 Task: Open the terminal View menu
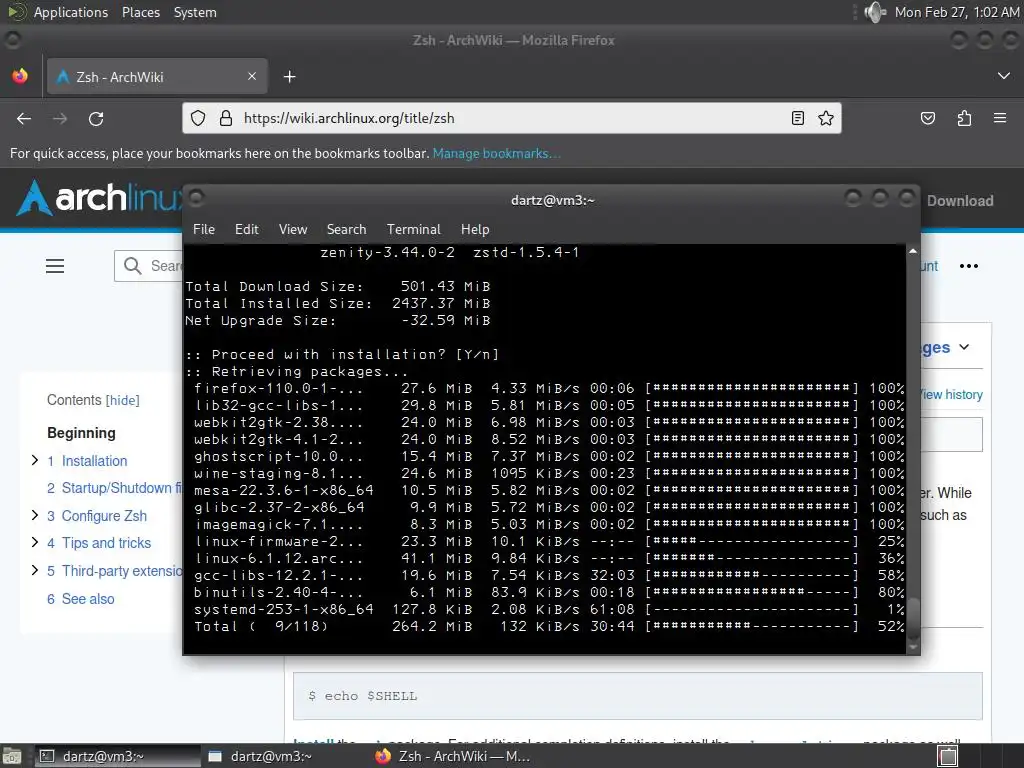tap(293, 229)
